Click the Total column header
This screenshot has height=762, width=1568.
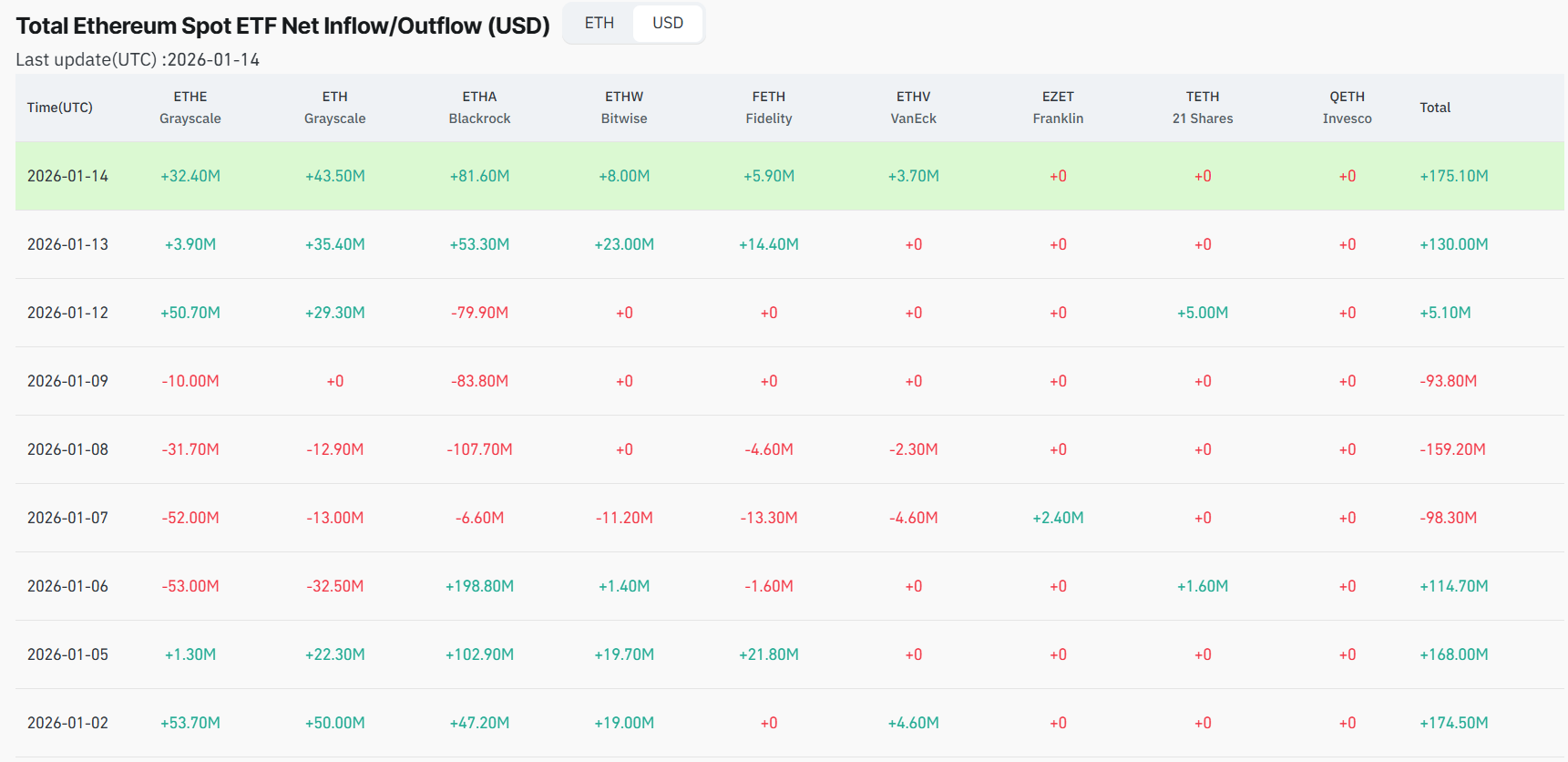coord(1434,108)
